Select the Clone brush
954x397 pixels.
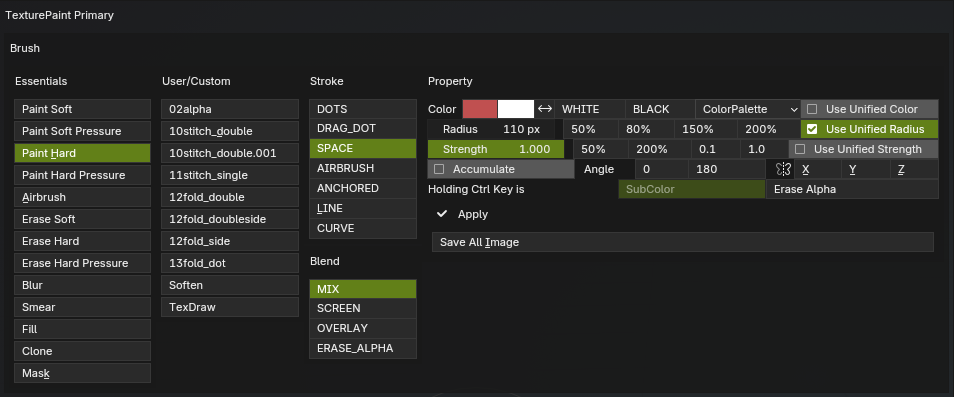(83, 351)
